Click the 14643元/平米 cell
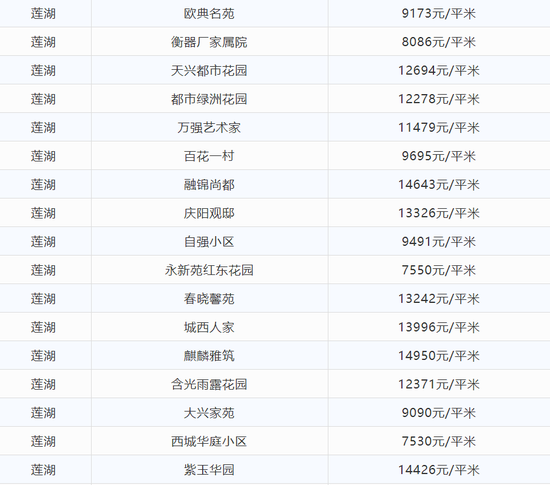Image resolution: width=550 pixels, height=485 pixels. (x=439, y=185)
